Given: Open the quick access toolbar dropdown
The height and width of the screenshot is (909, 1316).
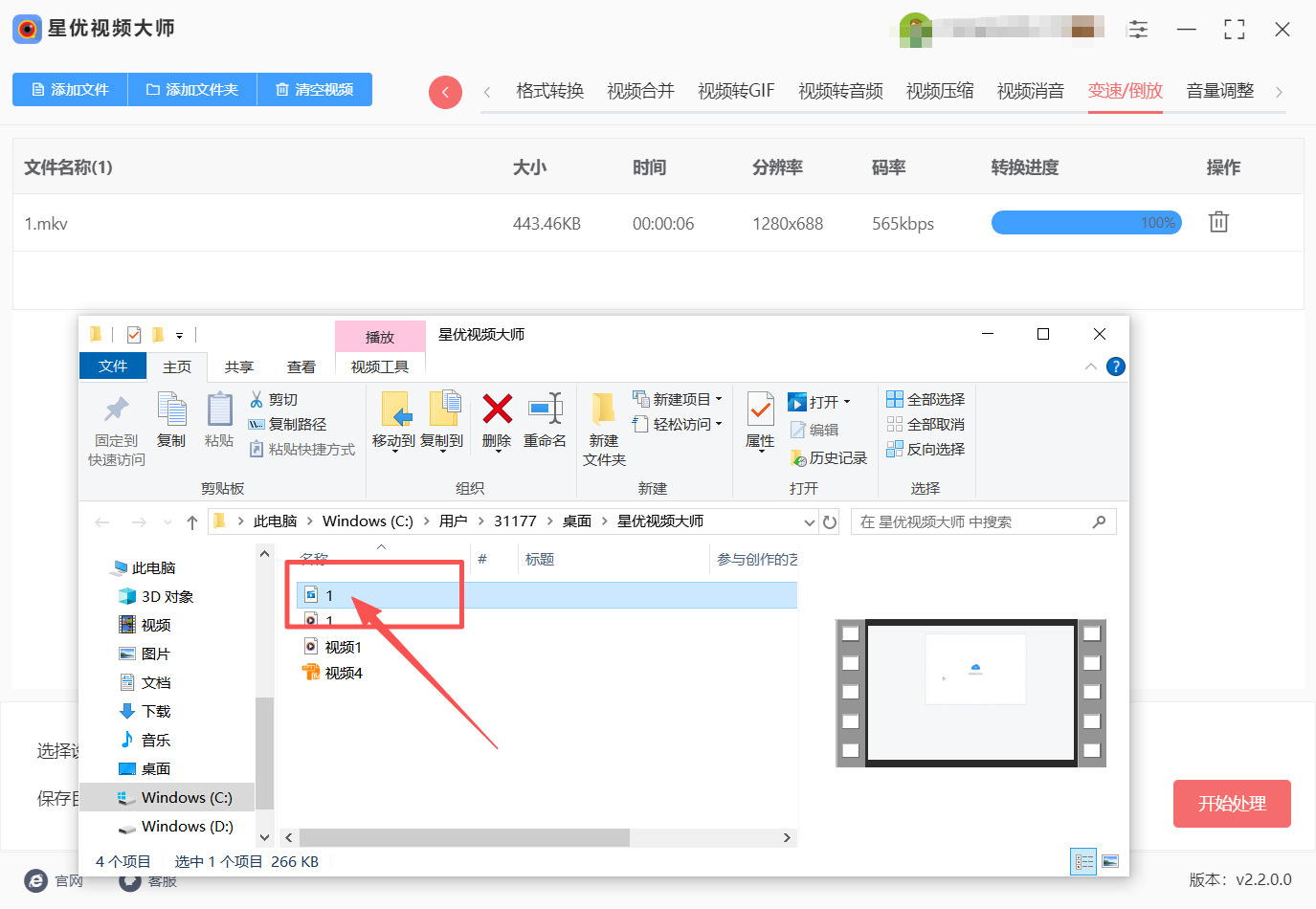Looking at the screenshot, I should (179, 335).
